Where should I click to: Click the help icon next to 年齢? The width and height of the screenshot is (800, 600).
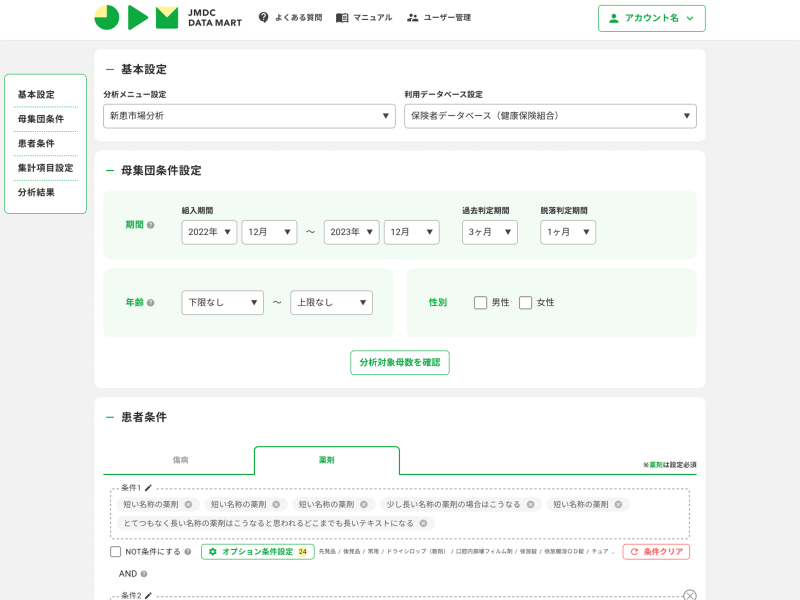151,302
